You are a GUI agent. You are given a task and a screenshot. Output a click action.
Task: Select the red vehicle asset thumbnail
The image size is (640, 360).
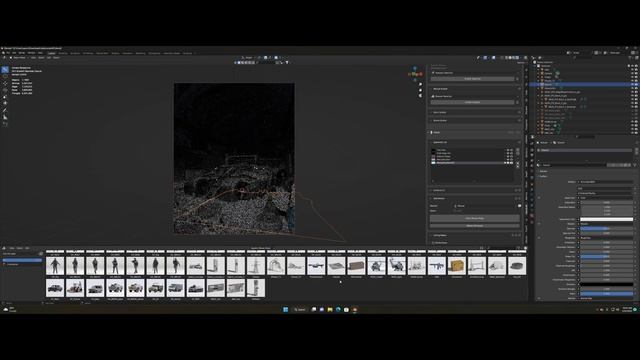pyautogui.click(x=75, y=288)
